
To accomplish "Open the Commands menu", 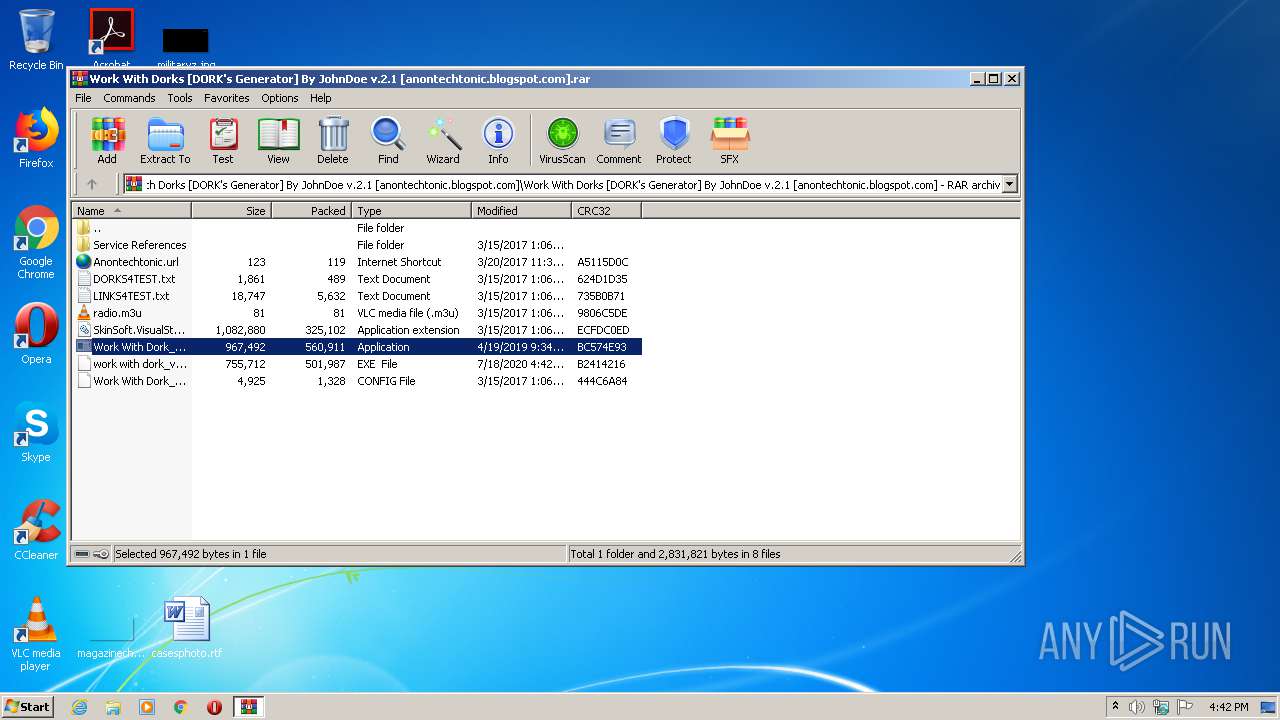I will 129,98.
